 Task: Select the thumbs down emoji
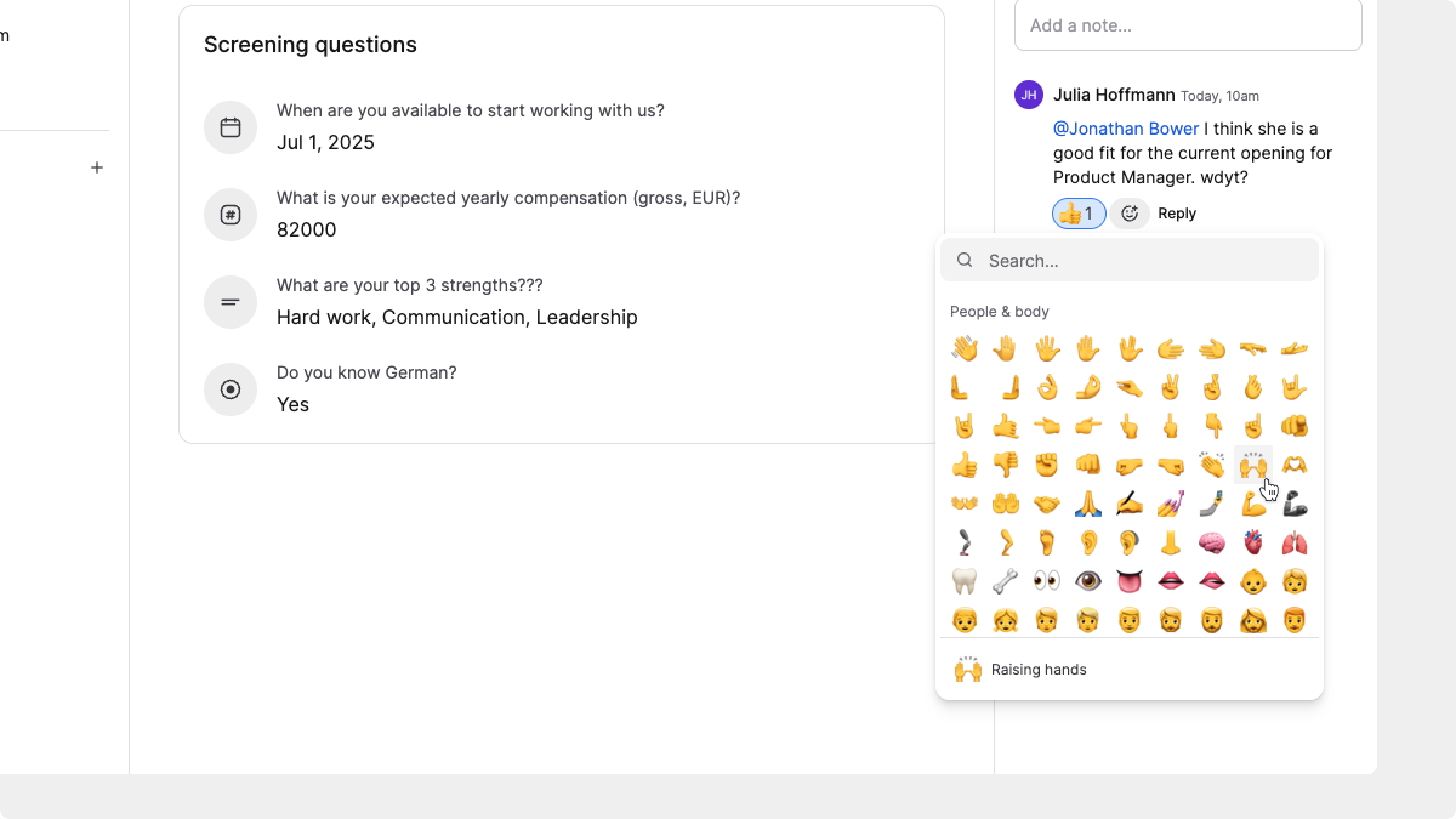(1005, 465)
